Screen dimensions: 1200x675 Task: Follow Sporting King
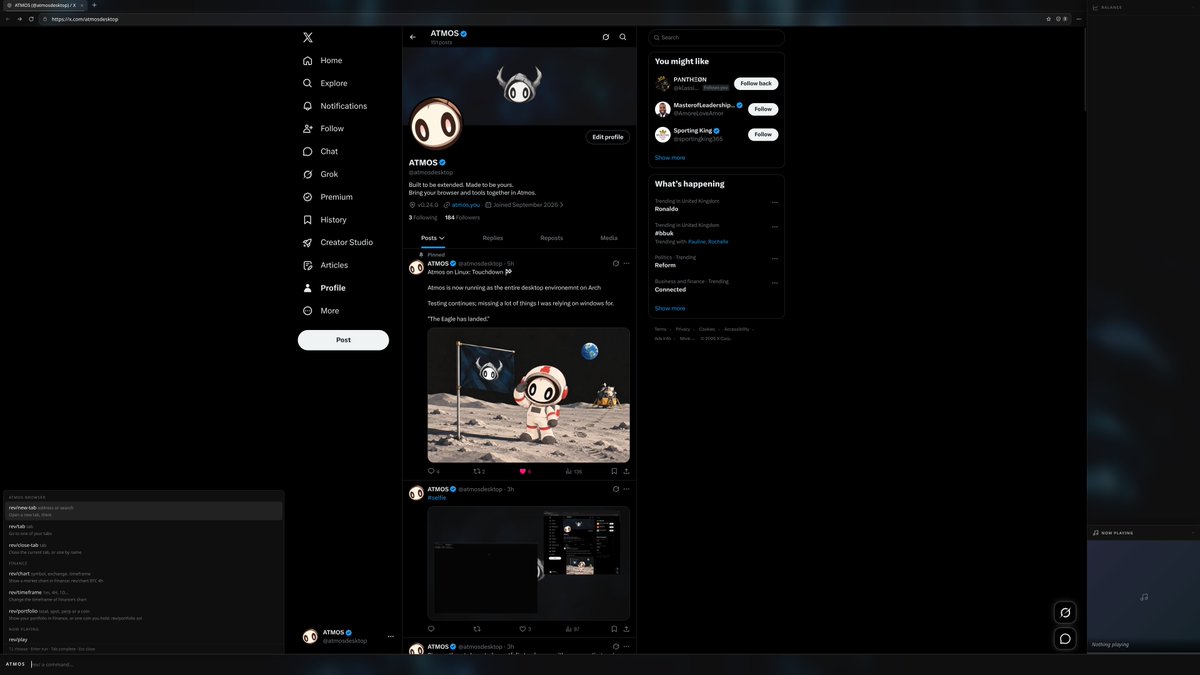click(x=763, y=134)
